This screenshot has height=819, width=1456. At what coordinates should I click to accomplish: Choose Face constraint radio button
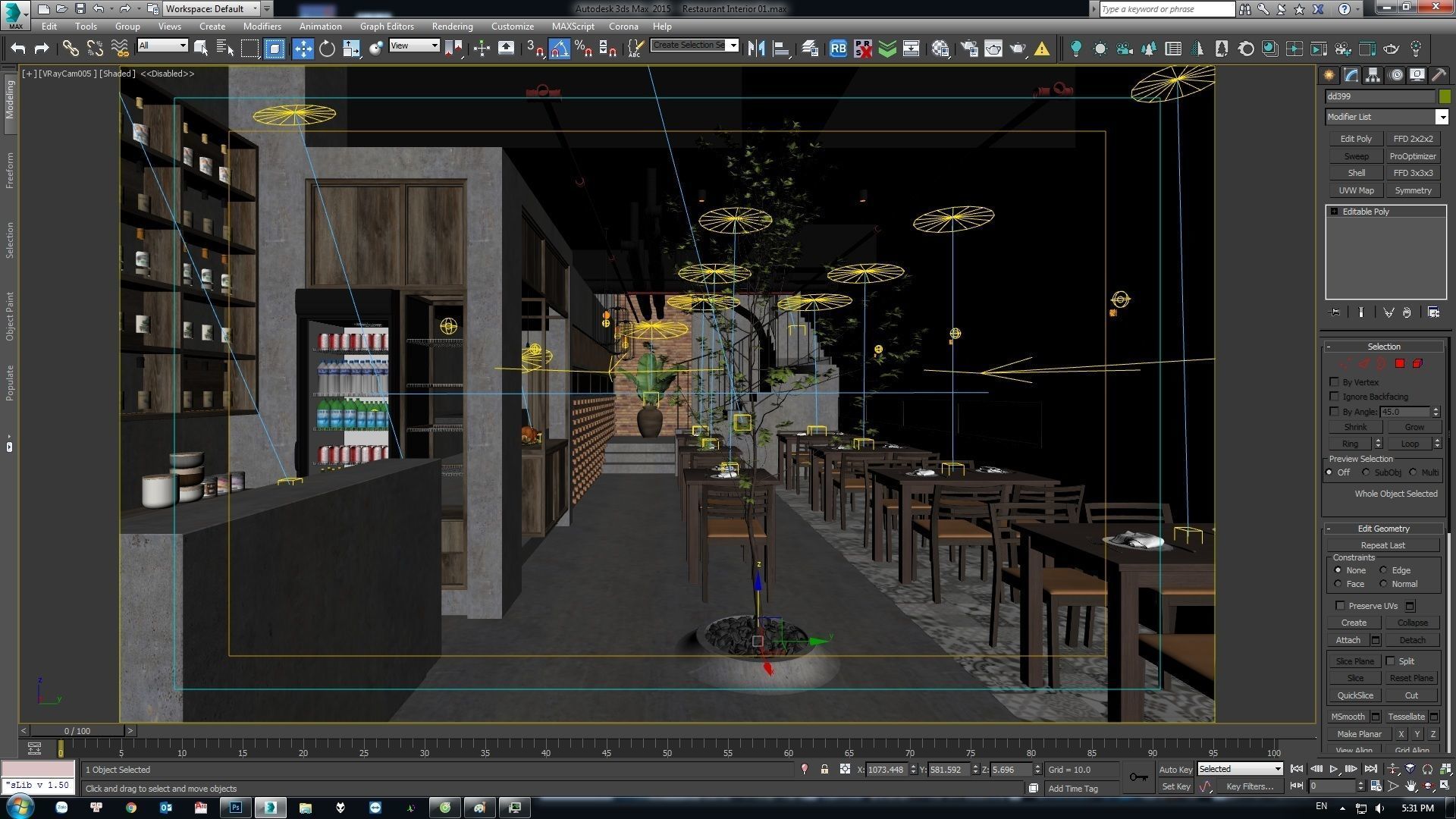1338,584
